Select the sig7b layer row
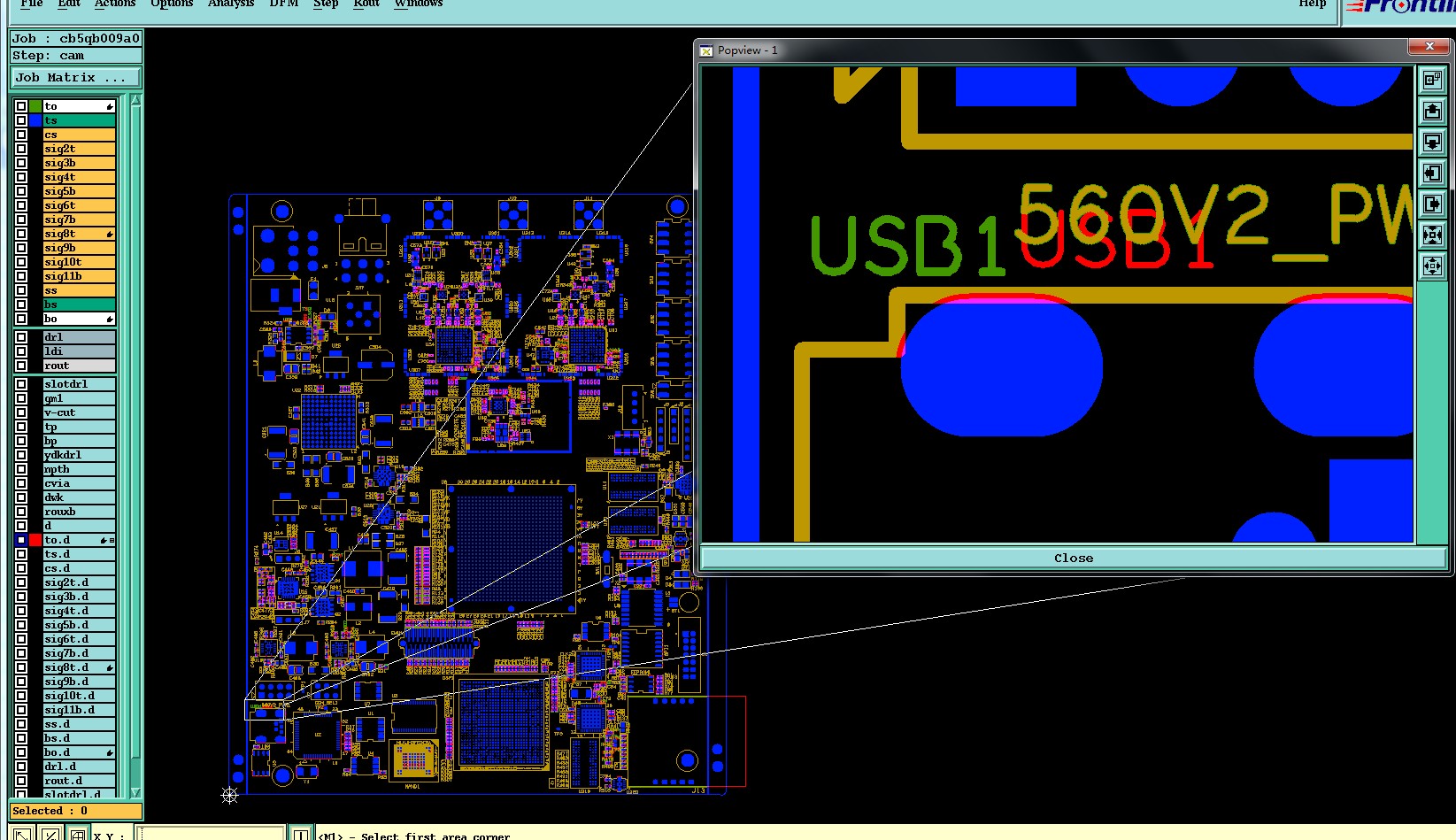 point(80,220)
